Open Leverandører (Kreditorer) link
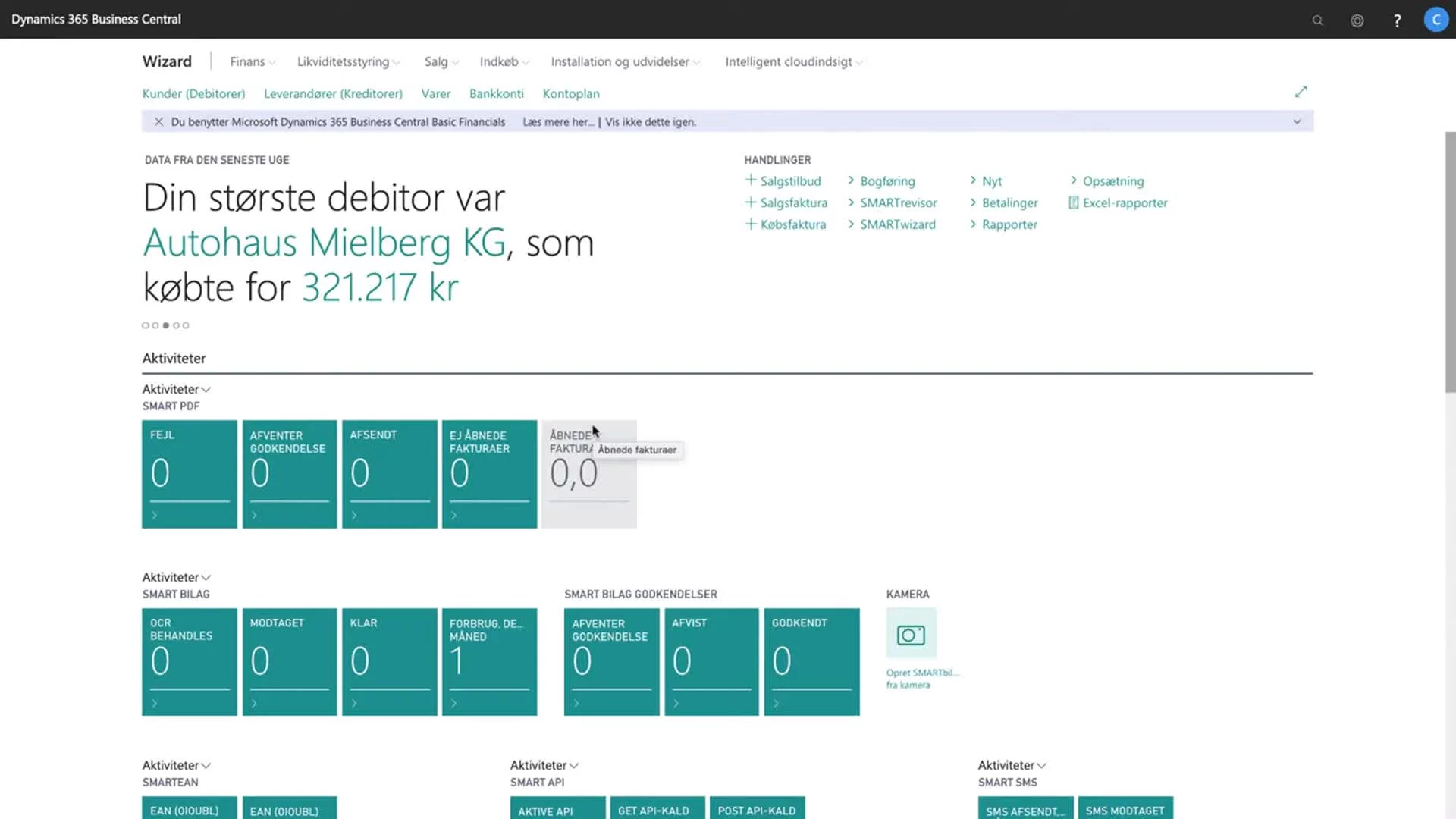 [x=333, y=93]
